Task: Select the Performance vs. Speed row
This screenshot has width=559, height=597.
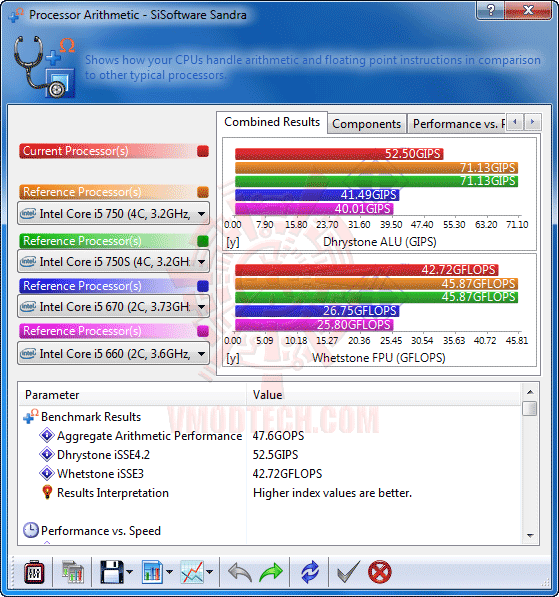Action: (270, 530)
